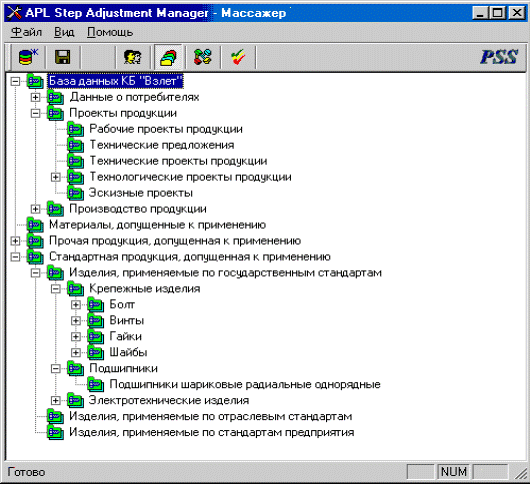Select Винты tree item label
This screenshot has width=530, height=484.
pos(127,320)
